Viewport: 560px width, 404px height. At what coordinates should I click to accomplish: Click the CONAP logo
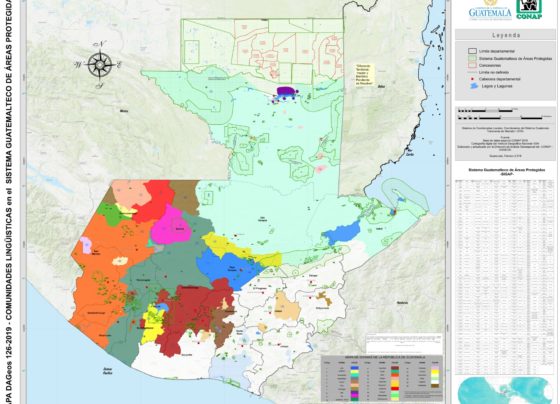point(529,9)
